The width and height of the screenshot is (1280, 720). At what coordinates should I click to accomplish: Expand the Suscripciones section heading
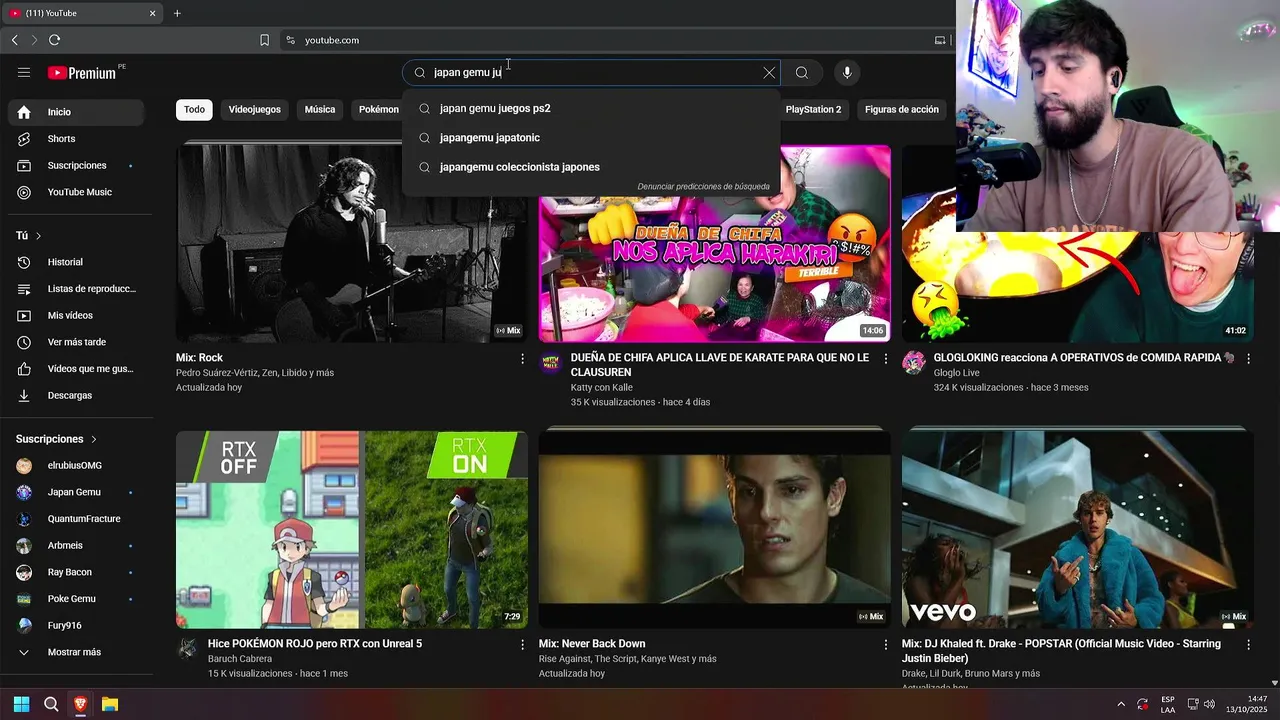click(x=56, y=439)
